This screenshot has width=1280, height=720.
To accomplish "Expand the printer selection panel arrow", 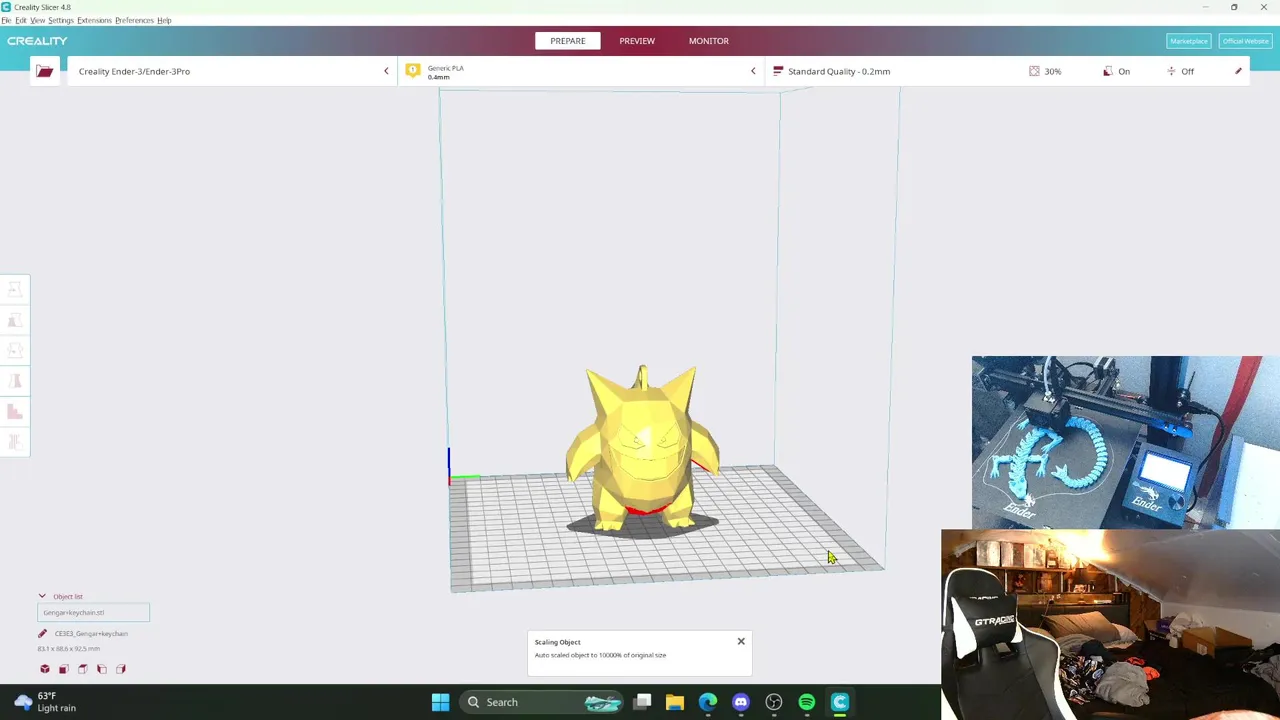I will click(386, 71).
